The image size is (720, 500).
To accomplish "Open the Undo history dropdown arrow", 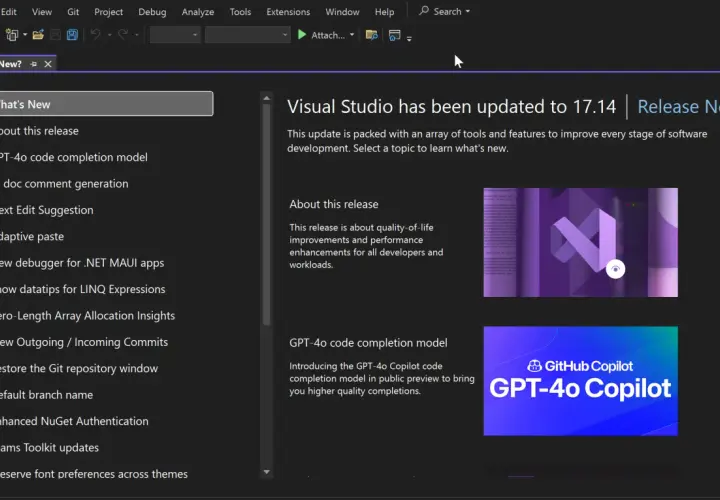I will (109, 35).
